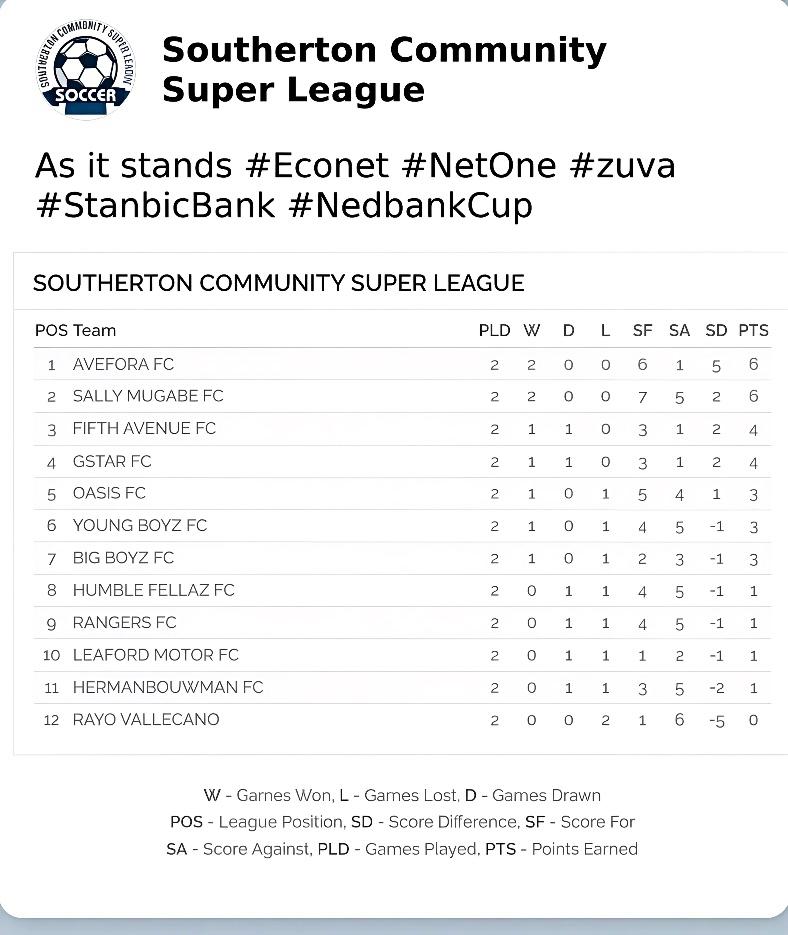Image resolution: width=788 pixels, height=935 pixels.
Task: Click the #zuva hashtag
Action: tap(622, 165)
